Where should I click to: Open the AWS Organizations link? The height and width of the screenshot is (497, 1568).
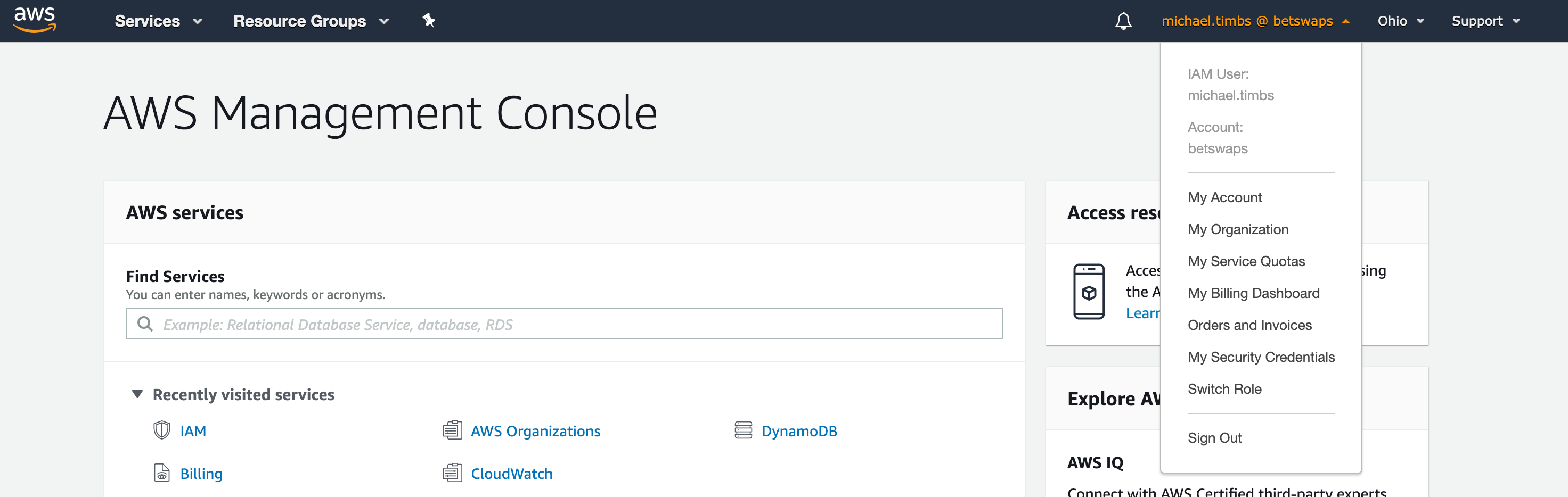(535, 432)
